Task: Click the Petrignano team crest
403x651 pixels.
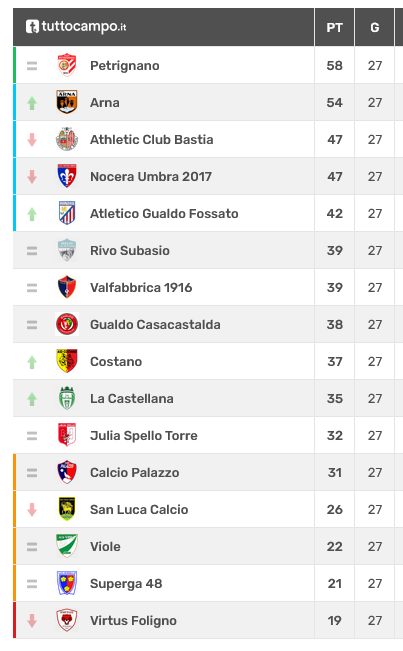Action: point(67,65)
